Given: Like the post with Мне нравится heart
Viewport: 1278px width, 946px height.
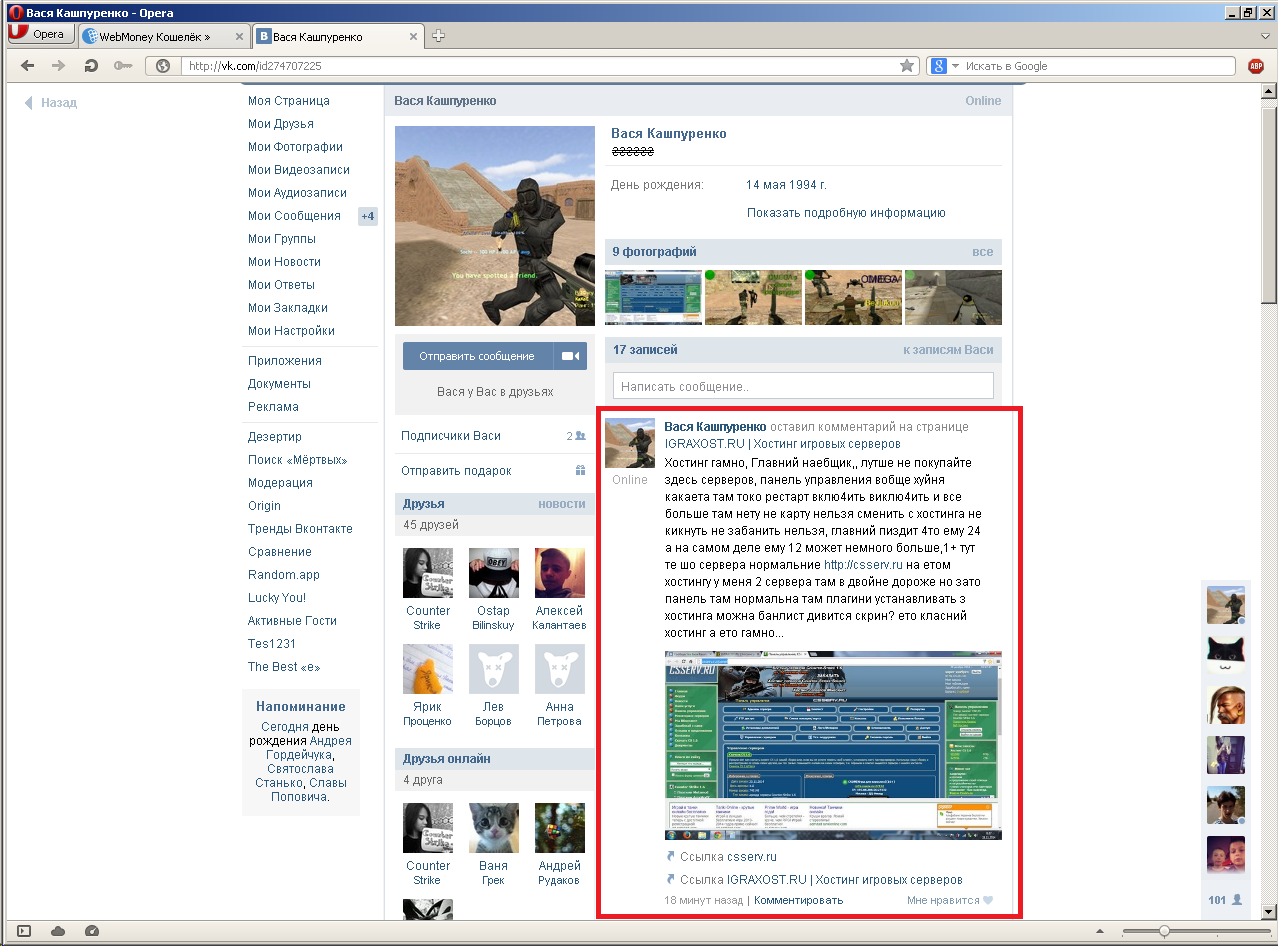Looking at the screenshot, I should [950, 900].
